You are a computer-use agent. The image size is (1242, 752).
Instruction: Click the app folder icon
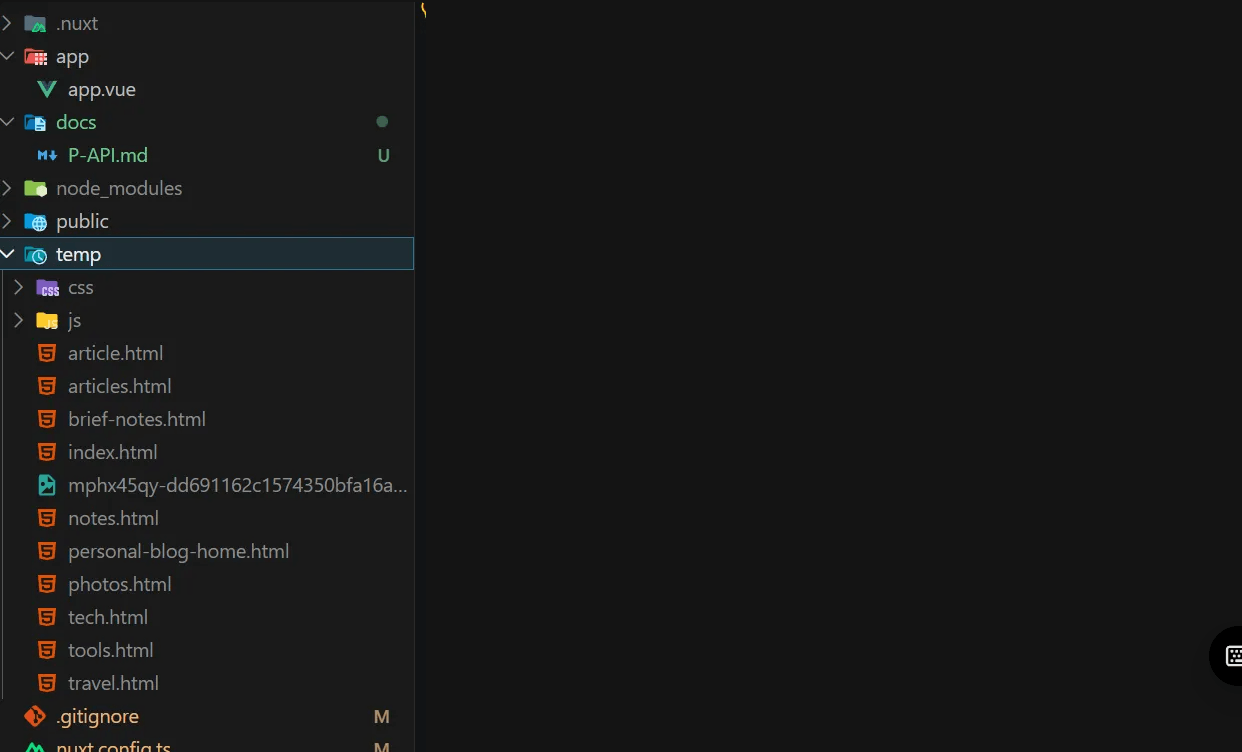coord(36,56)
